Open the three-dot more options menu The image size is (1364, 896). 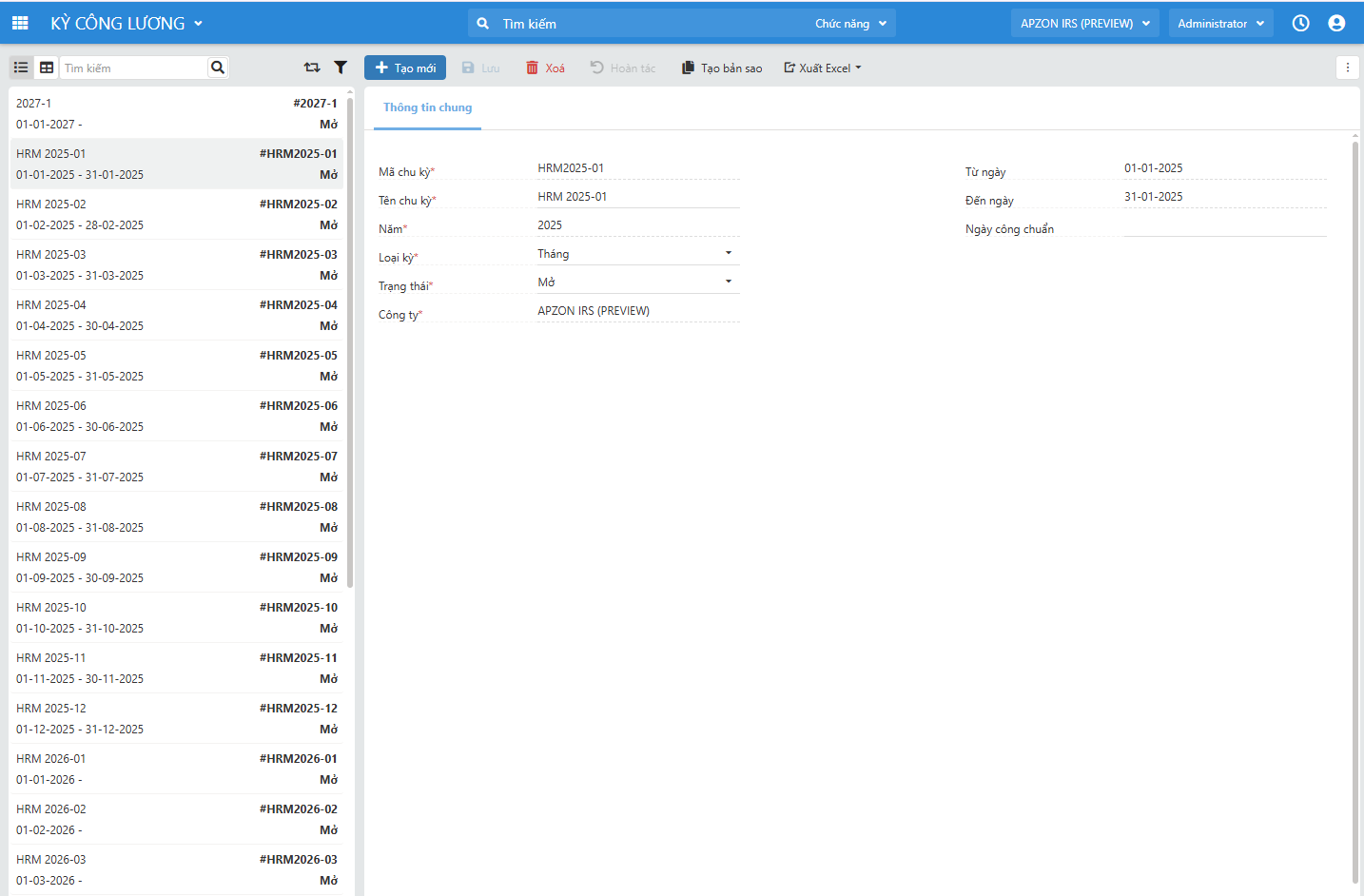[1347, 68]
